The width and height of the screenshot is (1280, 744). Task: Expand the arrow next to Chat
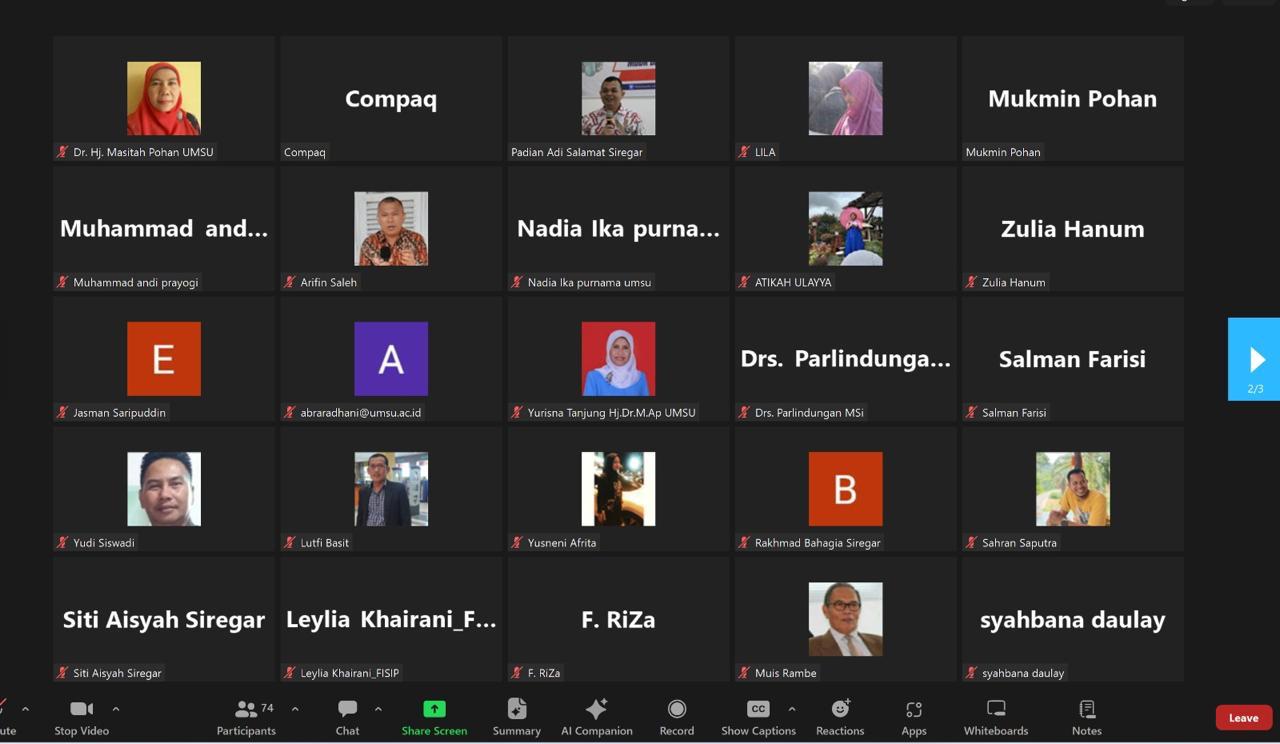pyautogui.click(x=378, y=709)
